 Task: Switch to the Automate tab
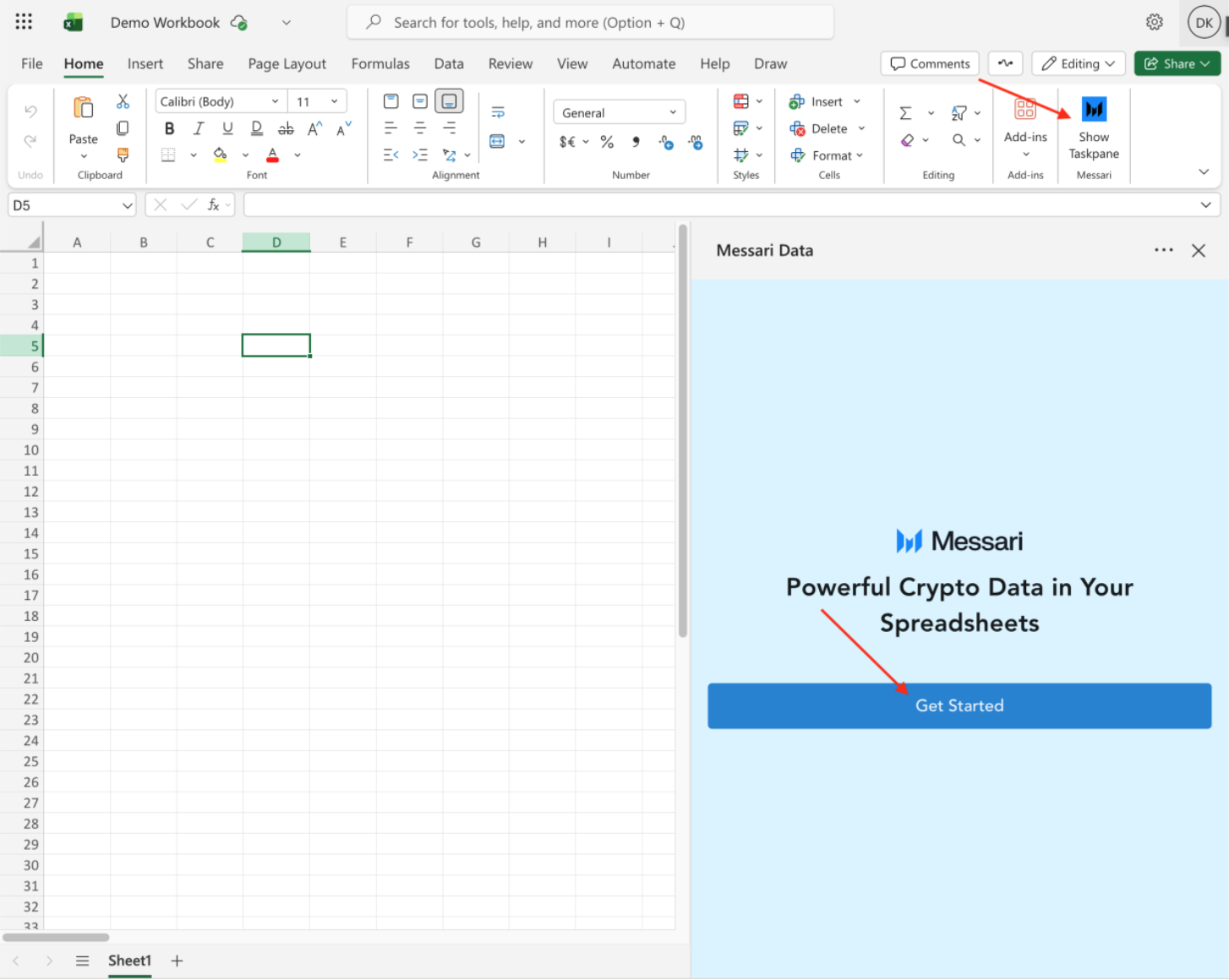[644, 63]
